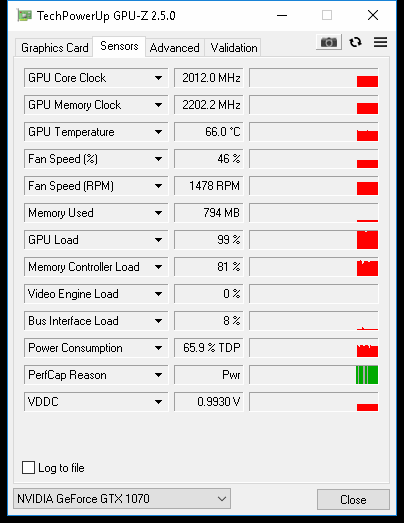This screenshot has width=404, height=523.
Task: Open the Advanced tab
Action: (x=174, y=48)
